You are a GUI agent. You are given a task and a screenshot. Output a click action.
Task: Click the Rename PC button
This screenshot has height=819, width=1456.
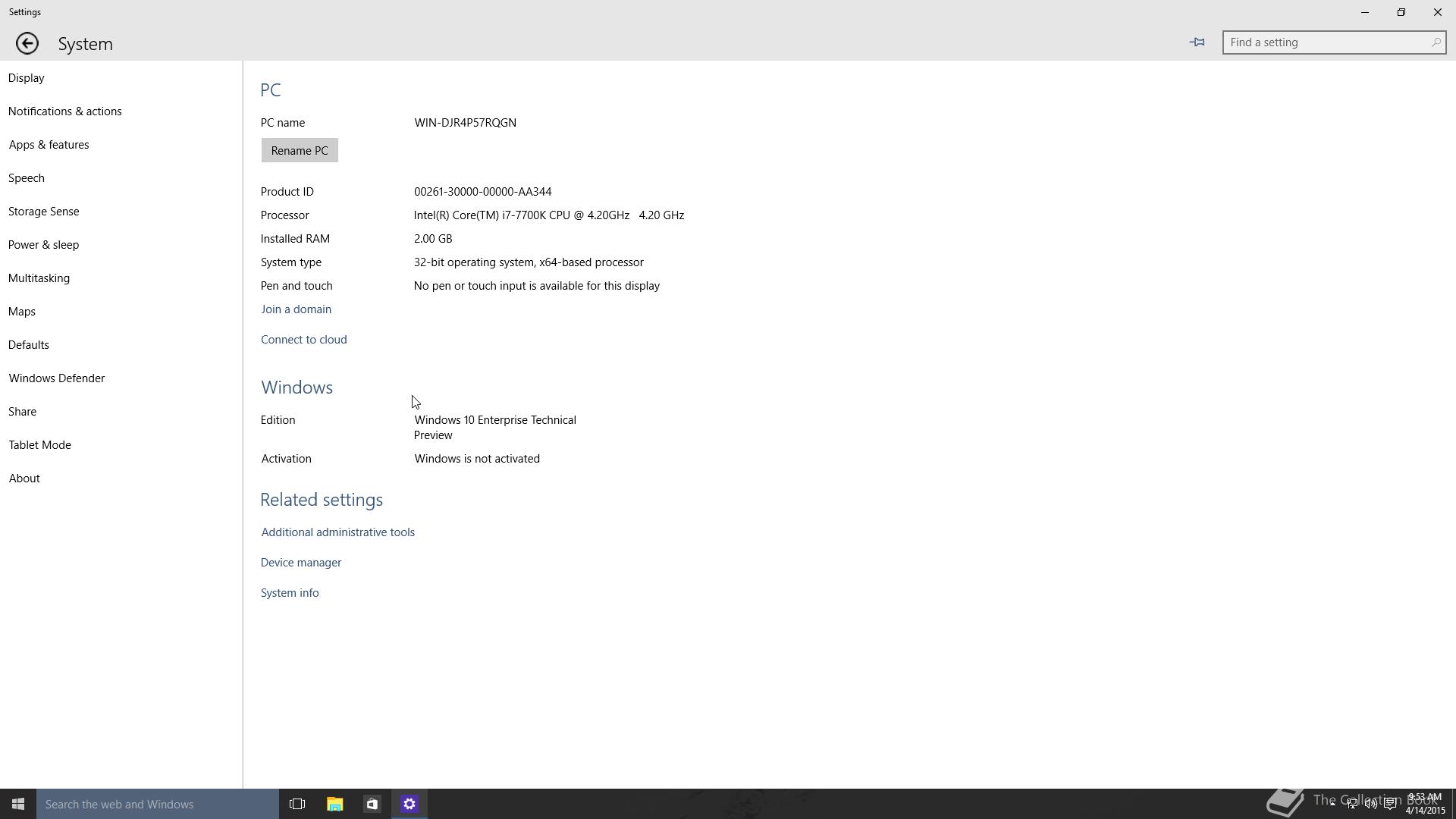(x=300, y=150)
